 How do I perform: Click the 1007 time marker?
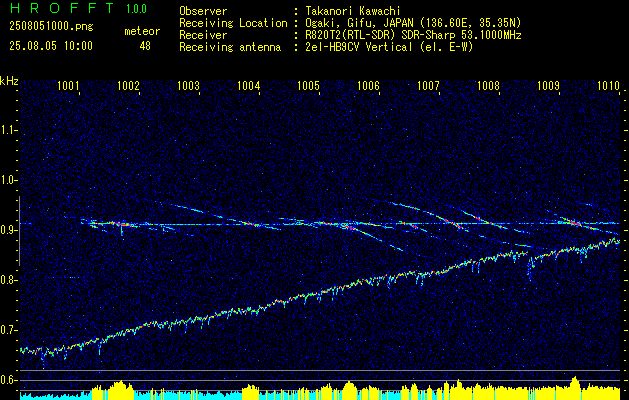pyautogui.click(x=428, y=85)
